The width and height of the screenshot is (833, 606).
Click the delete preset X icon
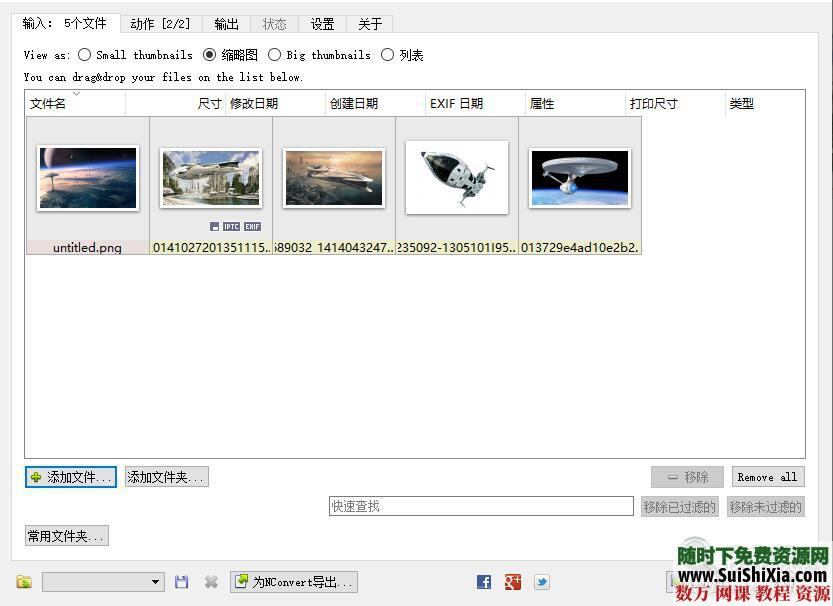point(211,582)
